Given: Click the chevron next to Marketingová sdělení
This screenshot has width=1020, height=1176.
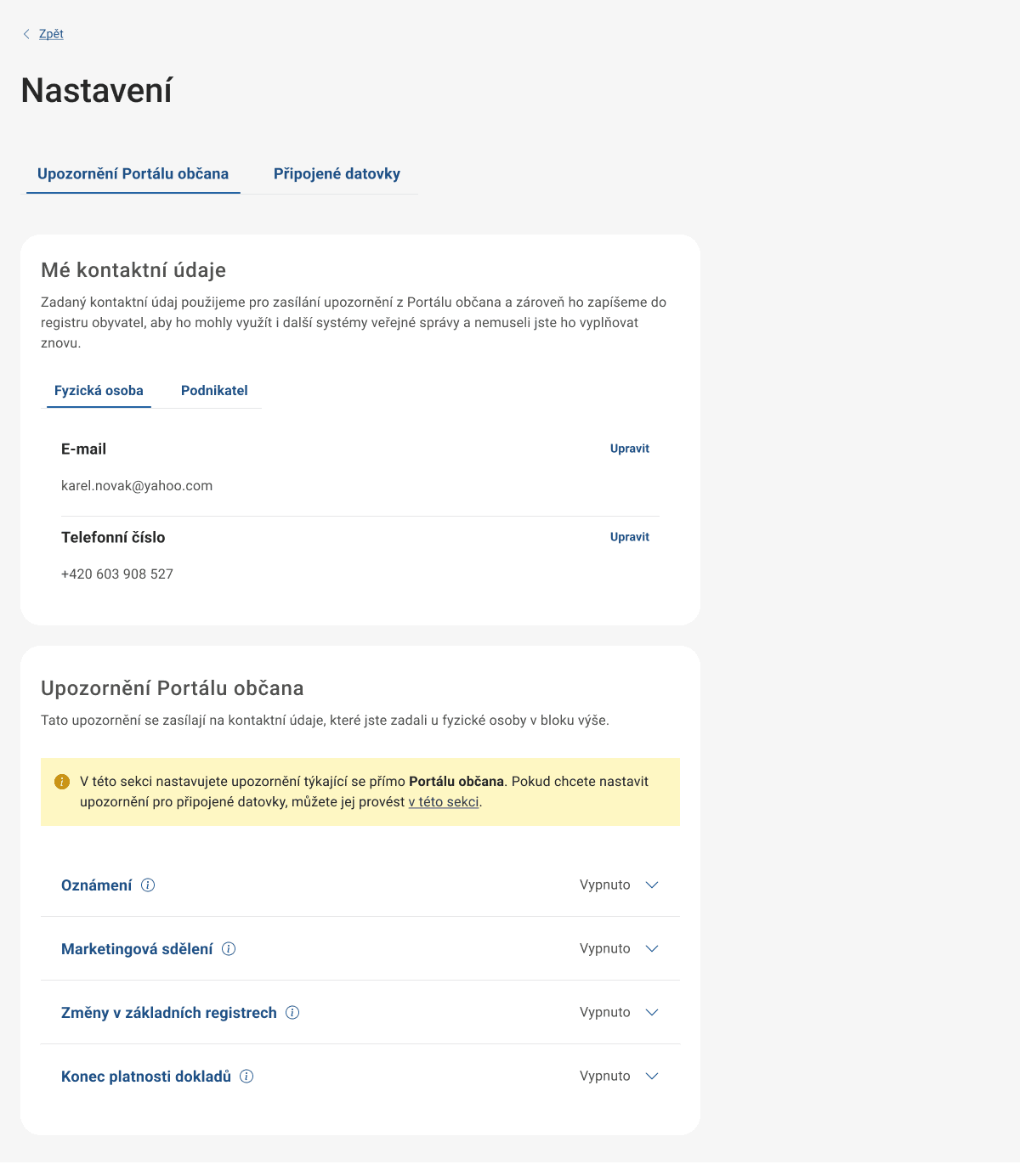Looking at the screenshot, I should 651,949.
